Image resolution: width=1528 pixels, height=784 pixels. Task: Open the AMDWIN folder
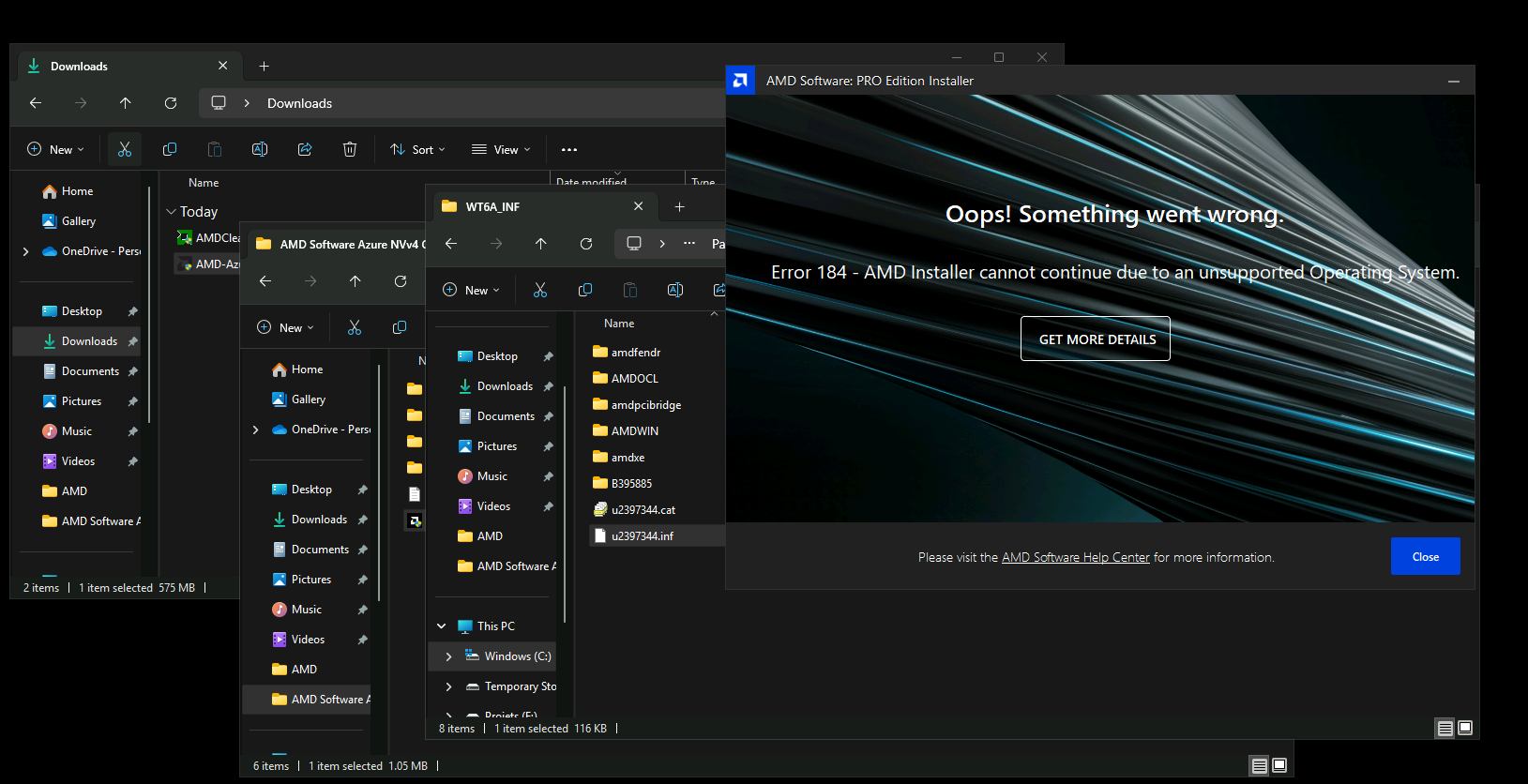[x=626, y=431]
